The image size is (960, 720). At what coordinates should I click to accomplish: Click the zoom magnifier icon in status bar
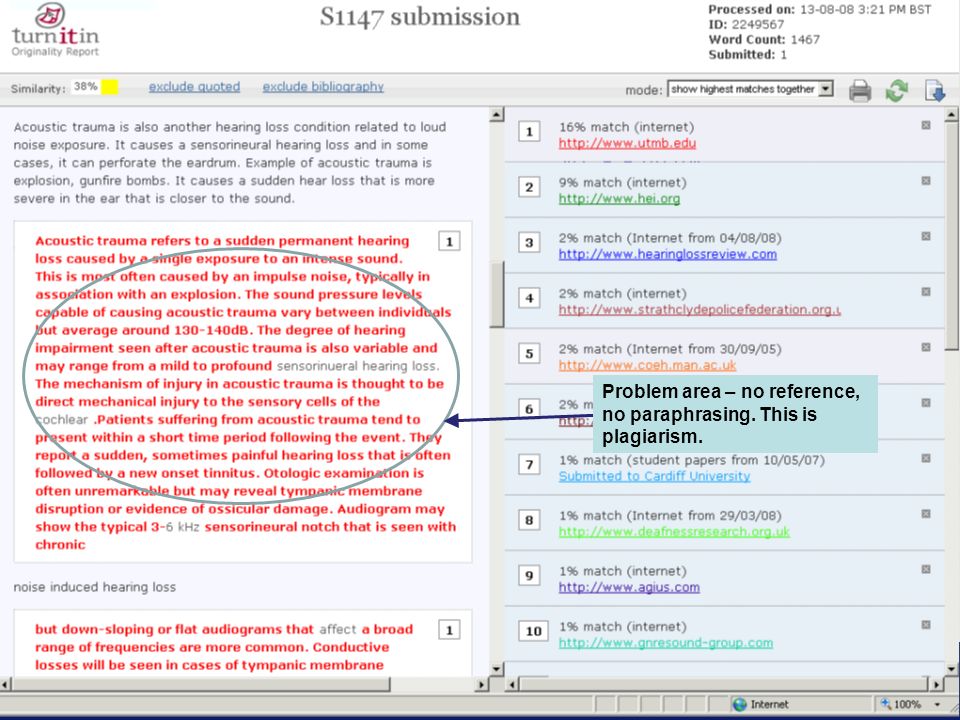click(x=886, y=704)
